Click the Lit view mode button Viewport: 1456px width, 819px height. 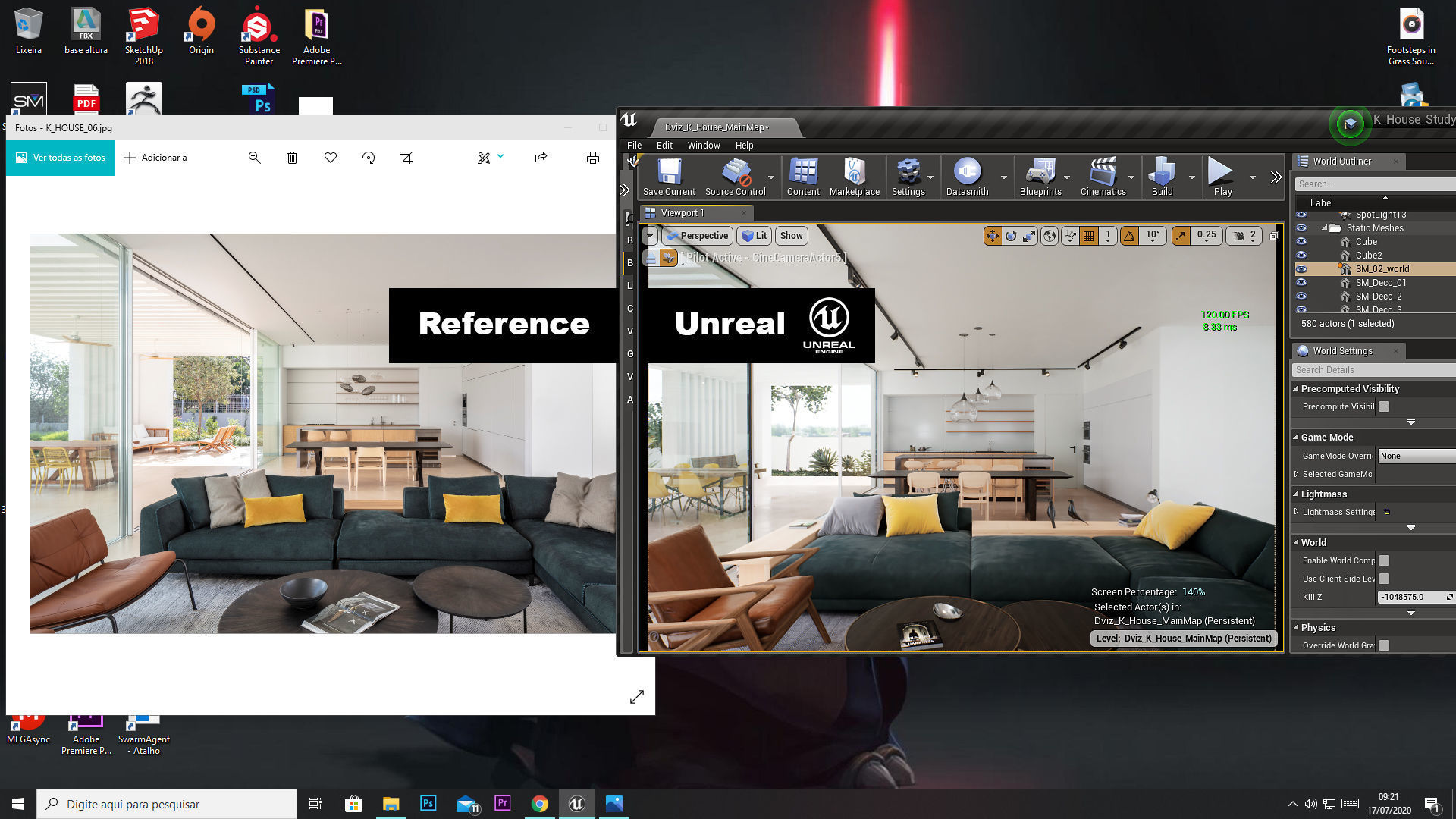(x=755, y=236)
